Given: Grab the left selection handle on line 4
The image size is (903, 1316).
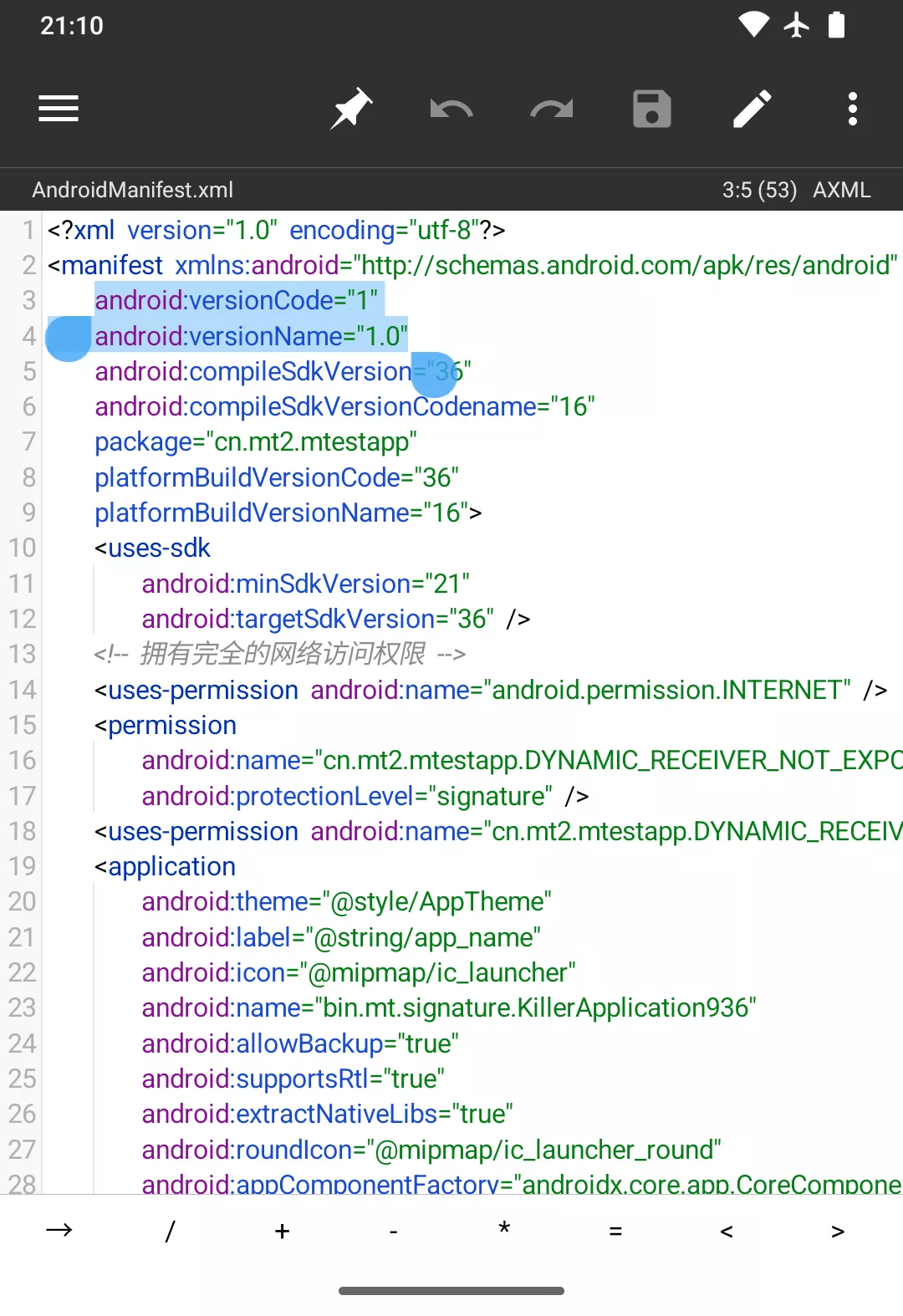Looking at the screenshot, I should point(68,339).
